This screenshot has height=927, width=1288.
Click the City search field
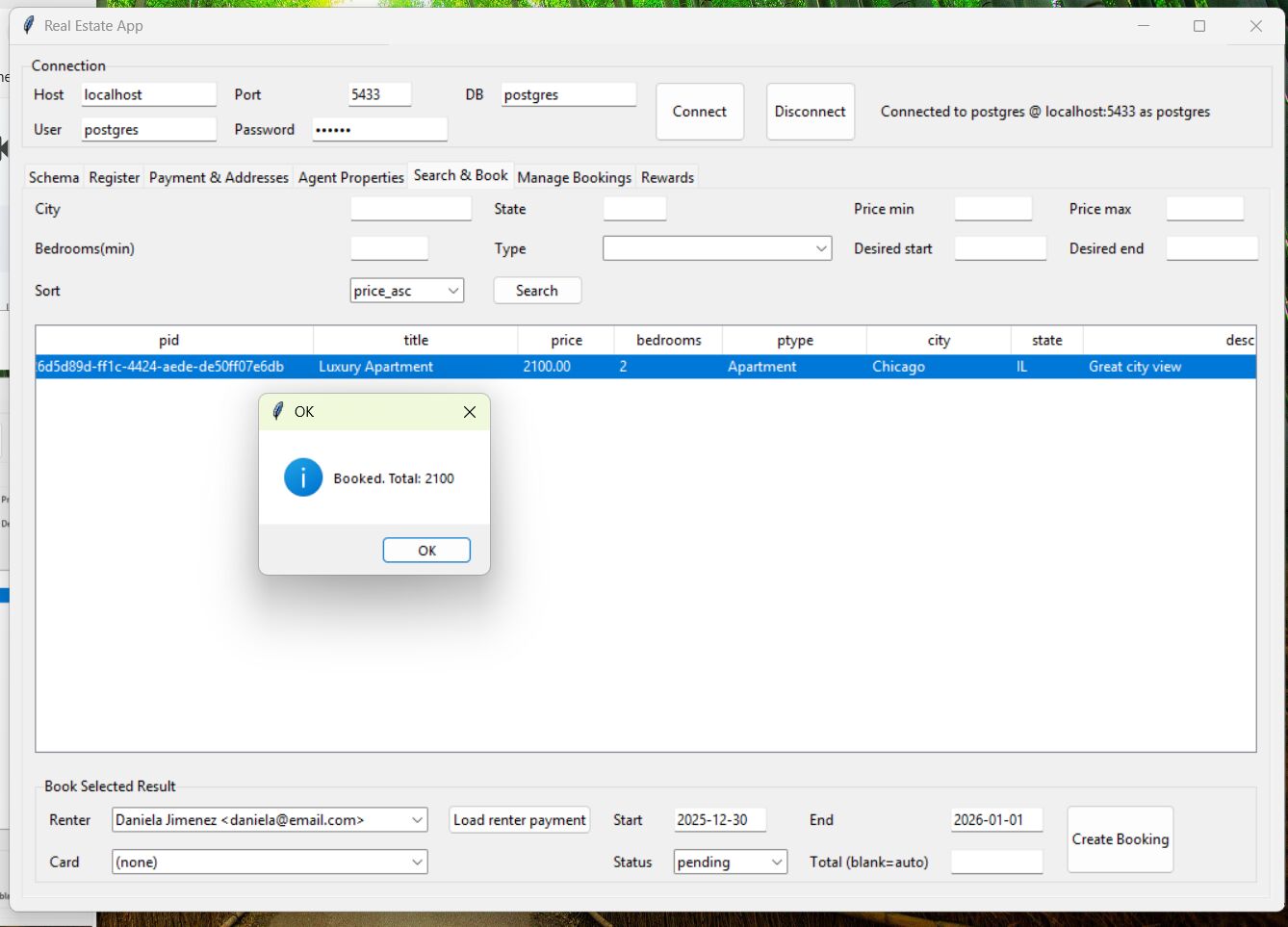[x=411, y=209]
